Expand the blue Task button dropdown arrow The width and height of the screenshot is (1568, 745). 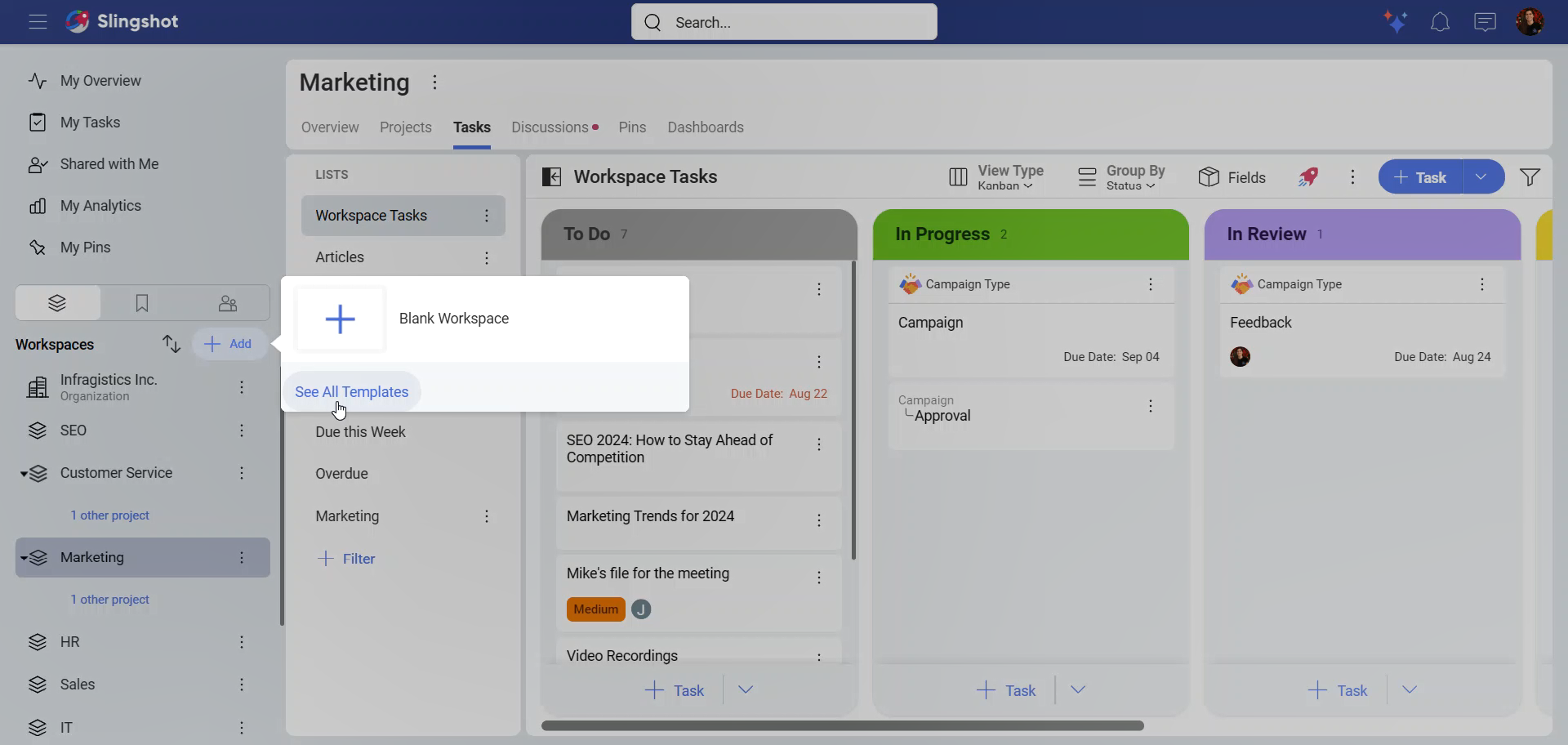(x=1481, y=177)
